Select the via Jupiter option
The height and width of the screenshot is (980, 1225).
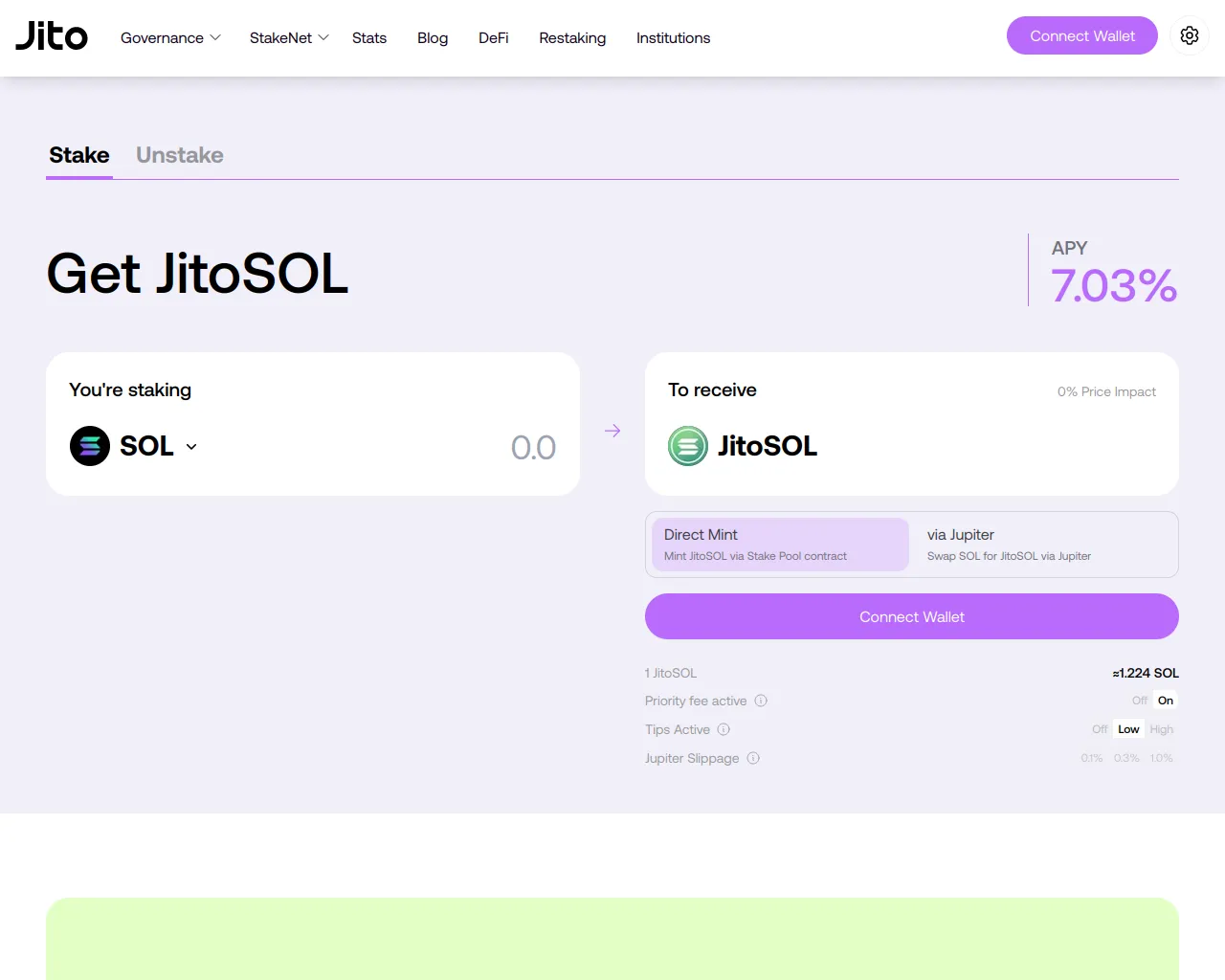[1043, 545]
